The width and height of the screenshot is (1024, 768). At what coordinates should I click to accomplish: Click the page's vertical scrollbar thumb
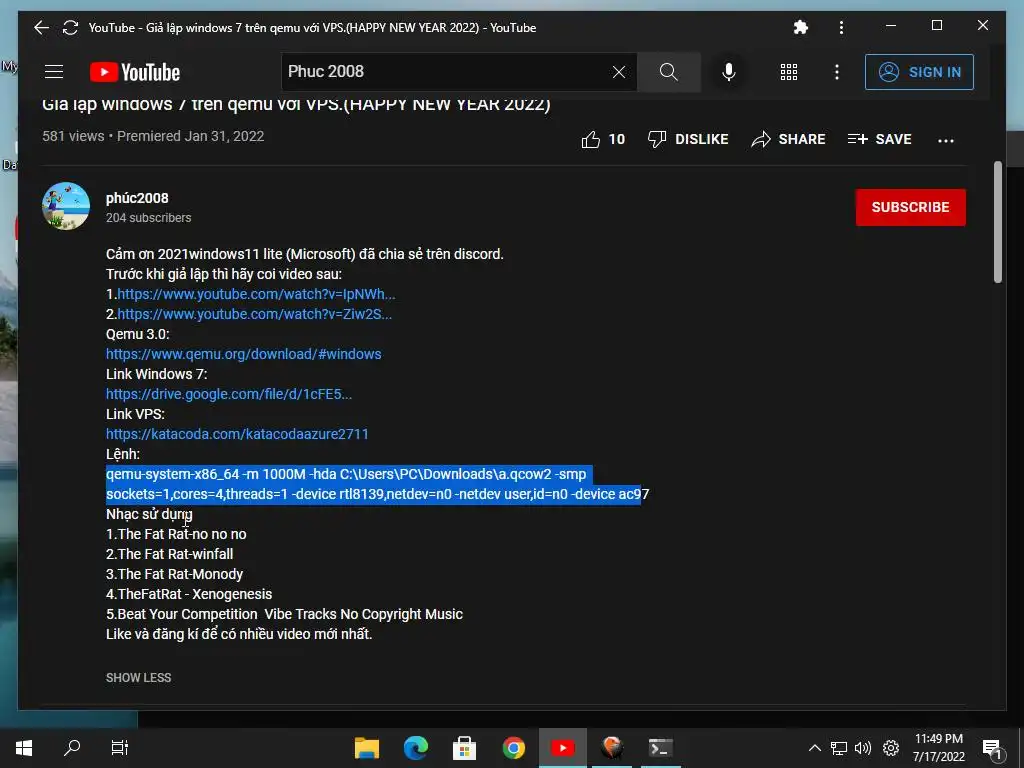pyautogui.click(x=997, y=222)
